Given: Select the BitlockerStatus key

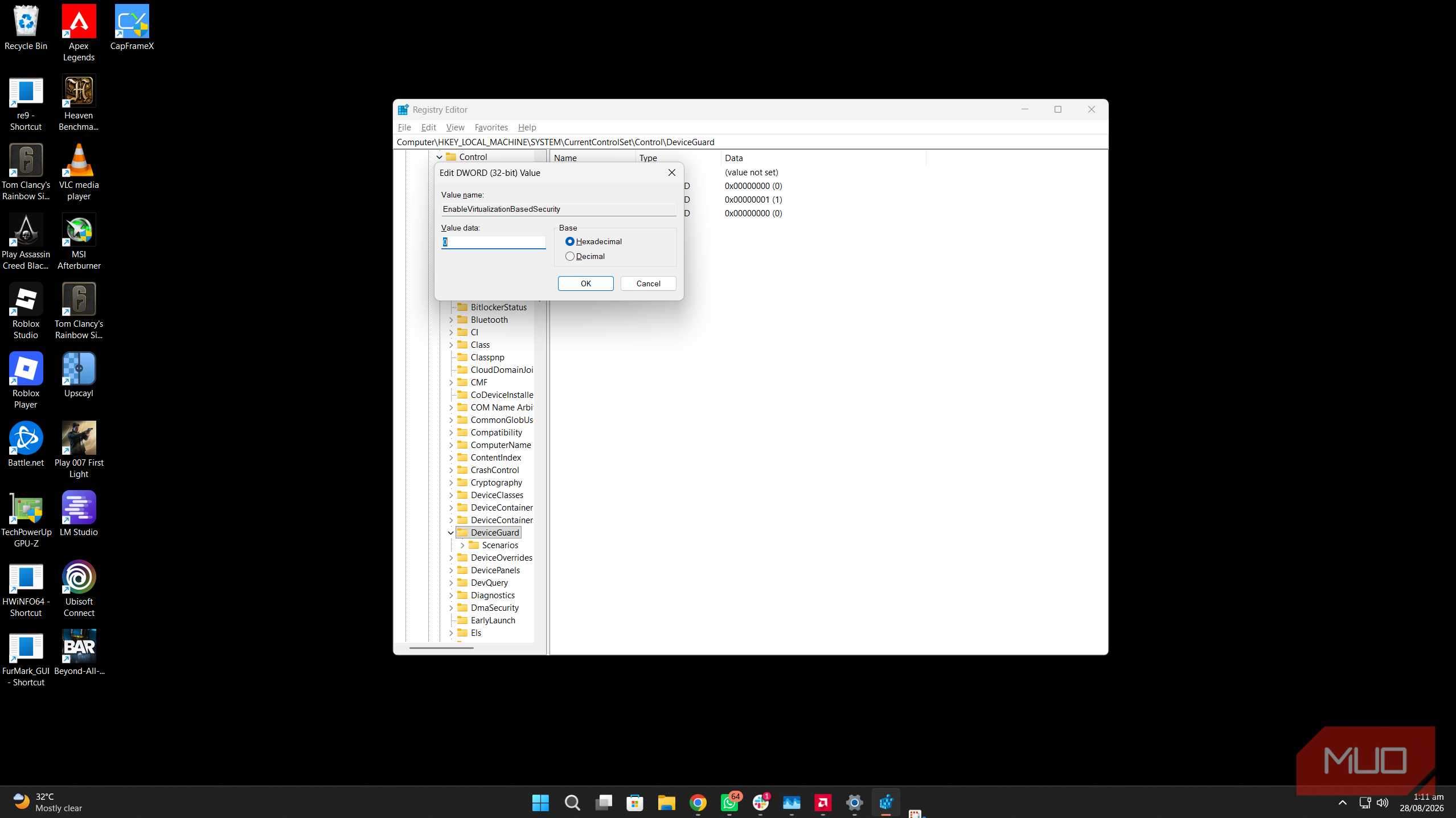Looking at the screenshot, I should (498, 307).
